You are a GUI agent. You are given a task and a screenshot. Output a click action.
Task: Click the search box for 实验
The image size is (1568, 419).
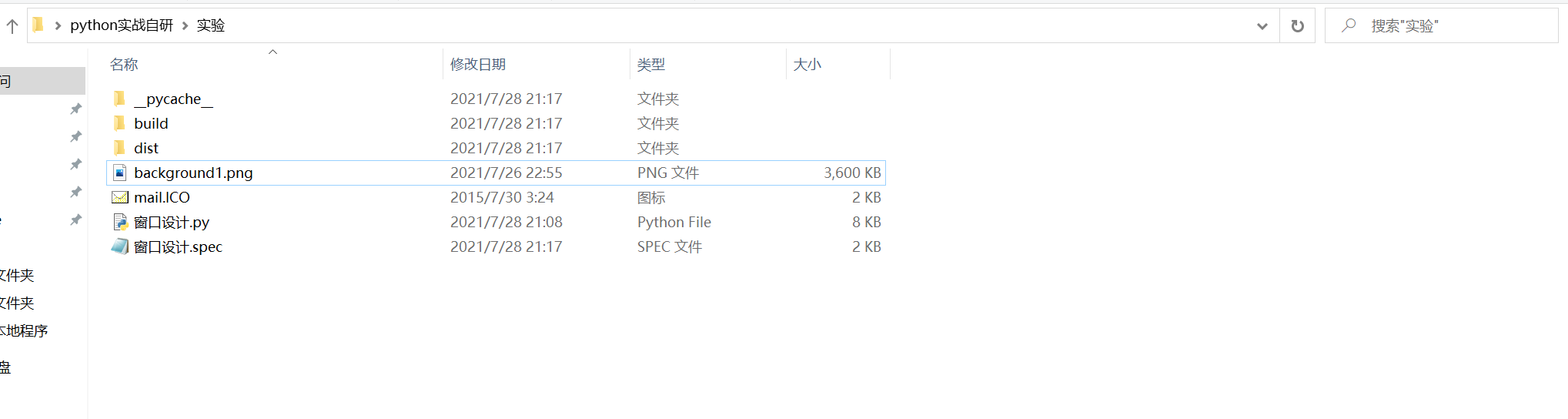point(1441,26)
